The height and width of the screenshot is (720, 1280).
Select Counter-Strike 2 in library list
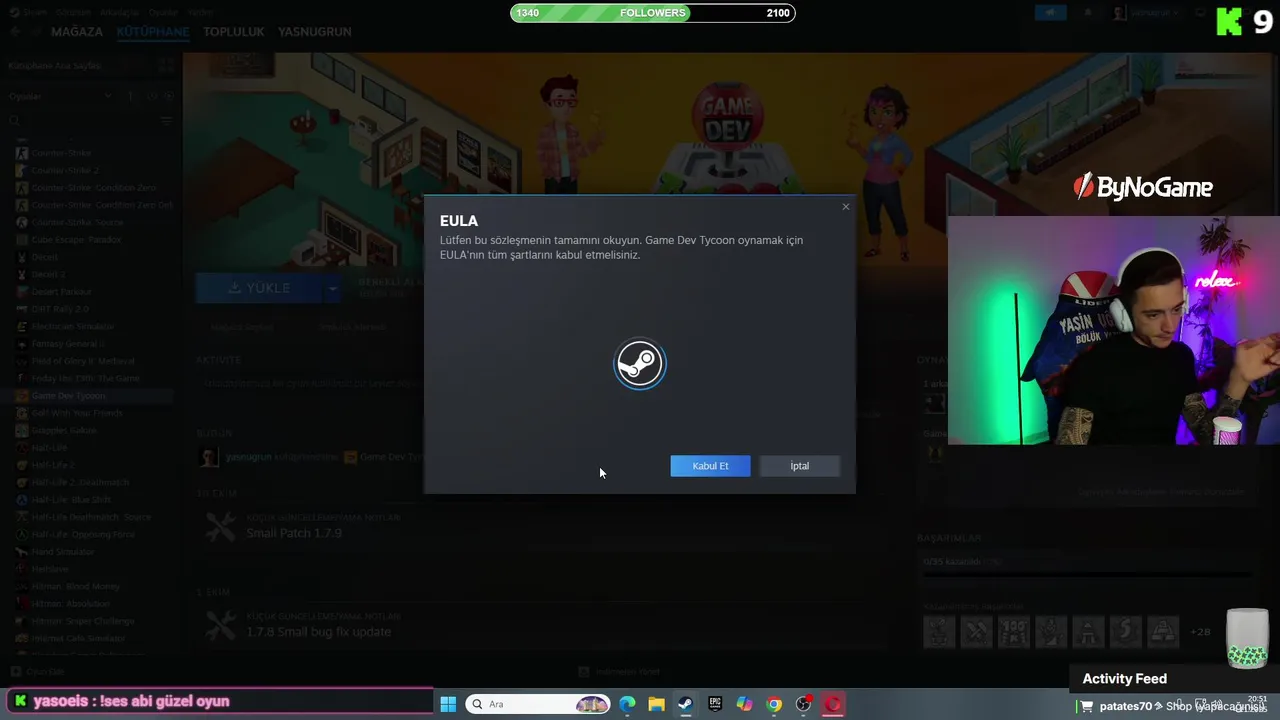(64, 171)
